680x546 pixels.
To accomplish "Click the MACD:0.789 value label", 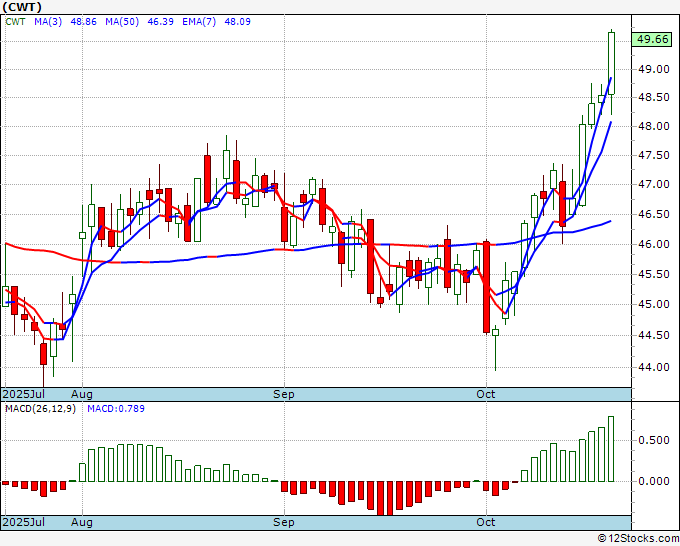I will (x=116, y=409).
